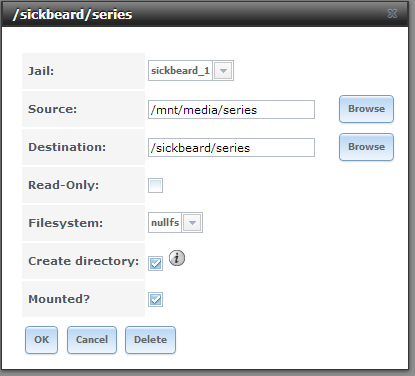Image resolution: width=415 pixels, height=376 pixels.
Task: Uncheck the Create directory checkbox
Action: [155, 264]
